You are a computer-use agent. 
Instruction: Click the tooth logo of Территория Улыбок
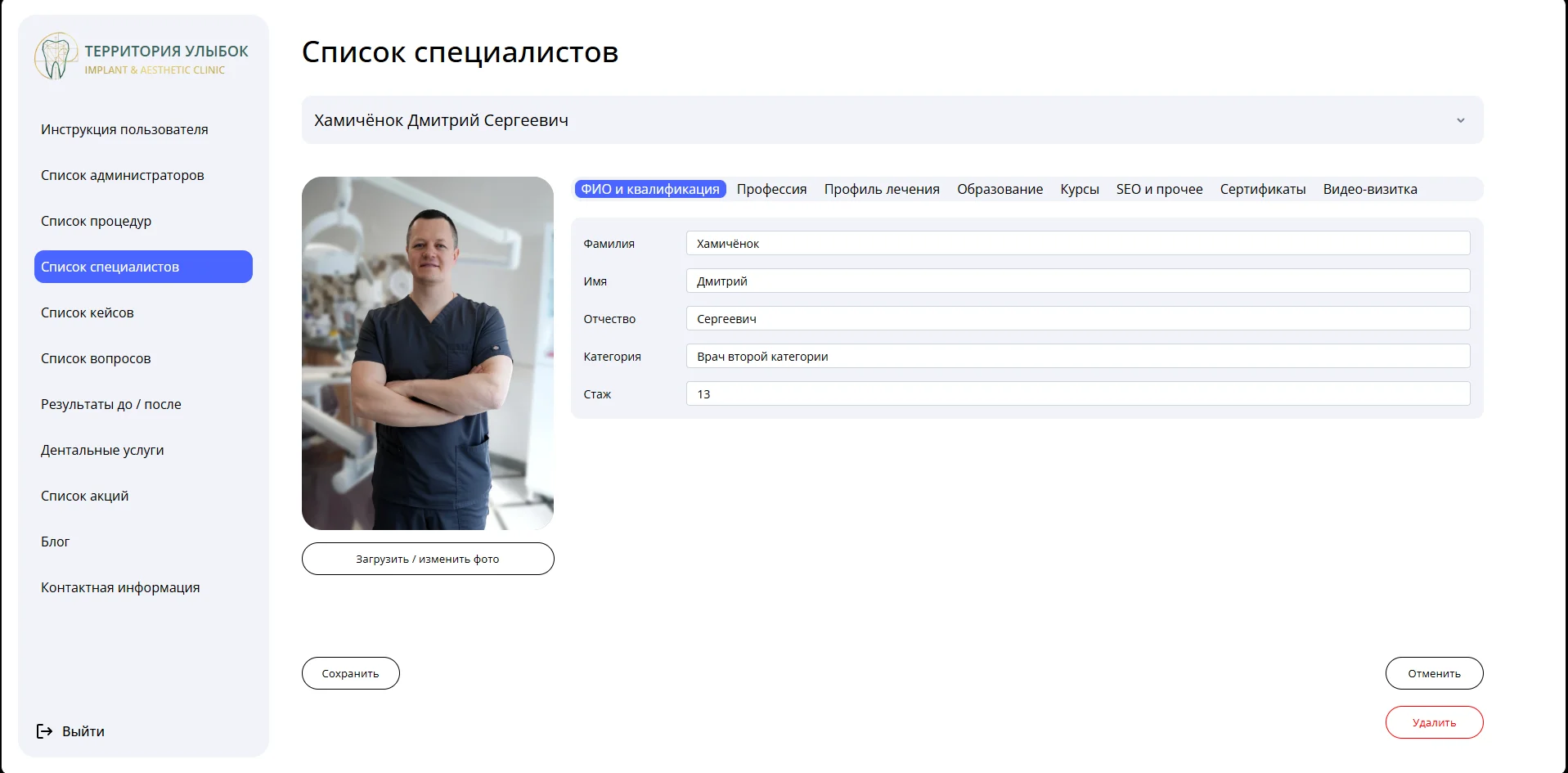pos(56,56)
